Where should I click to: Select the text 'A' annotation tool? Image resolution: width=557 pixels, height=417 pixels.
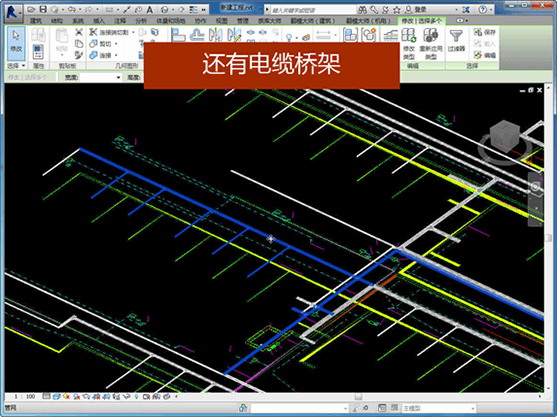tap(150, 10)
